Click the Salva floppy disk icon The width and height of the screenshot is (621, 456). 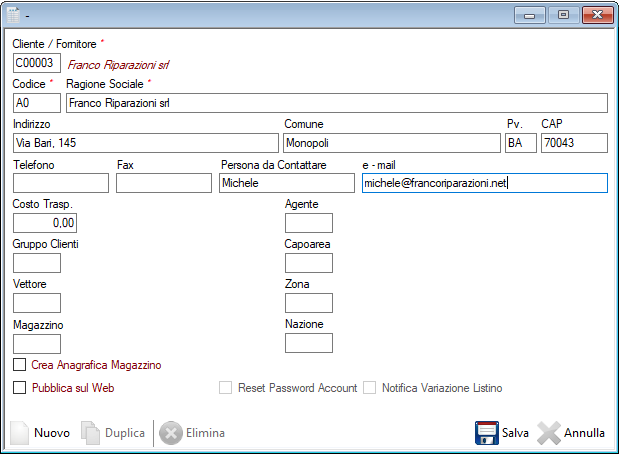(x=486, y=433)
